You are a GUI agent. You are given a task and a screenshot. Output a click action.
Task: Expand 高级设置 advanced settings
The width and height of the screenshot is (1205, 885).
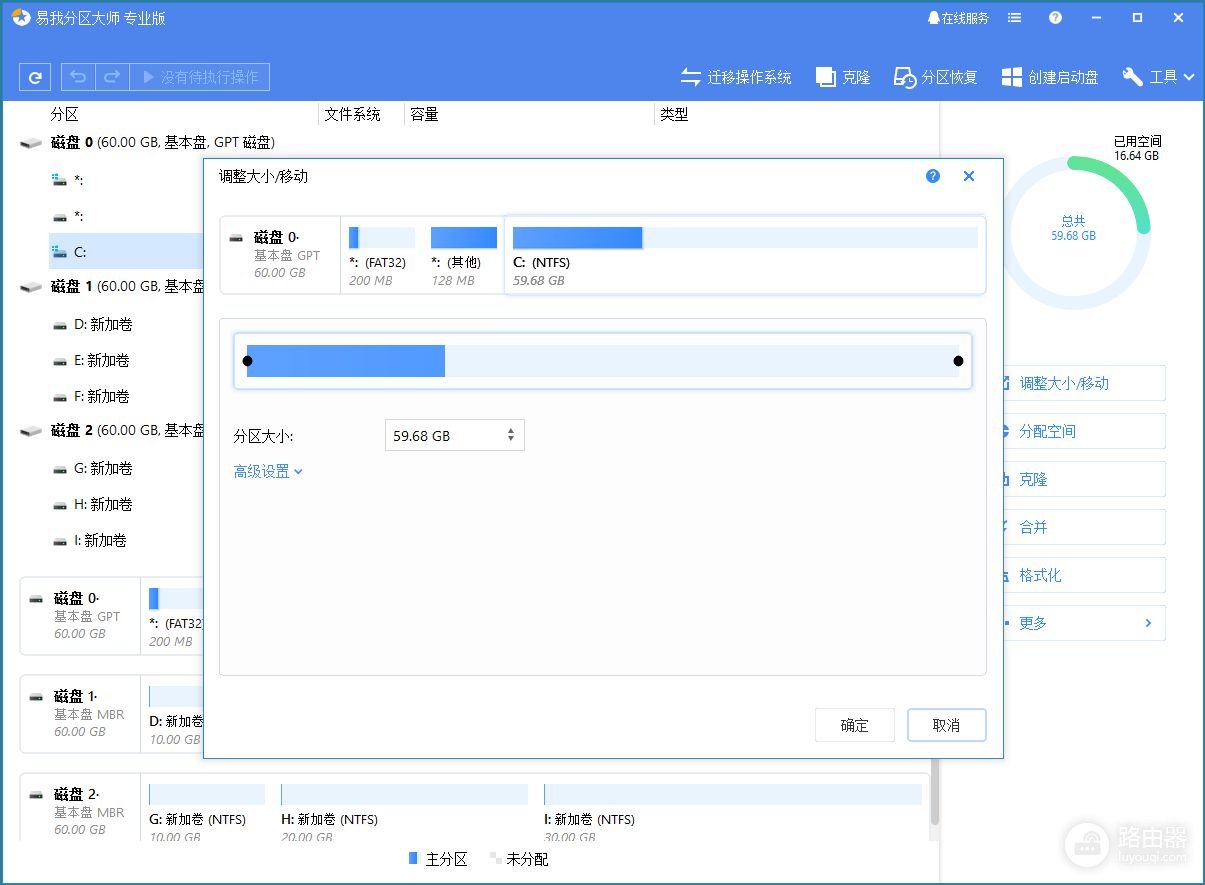[x=268, y=471]
